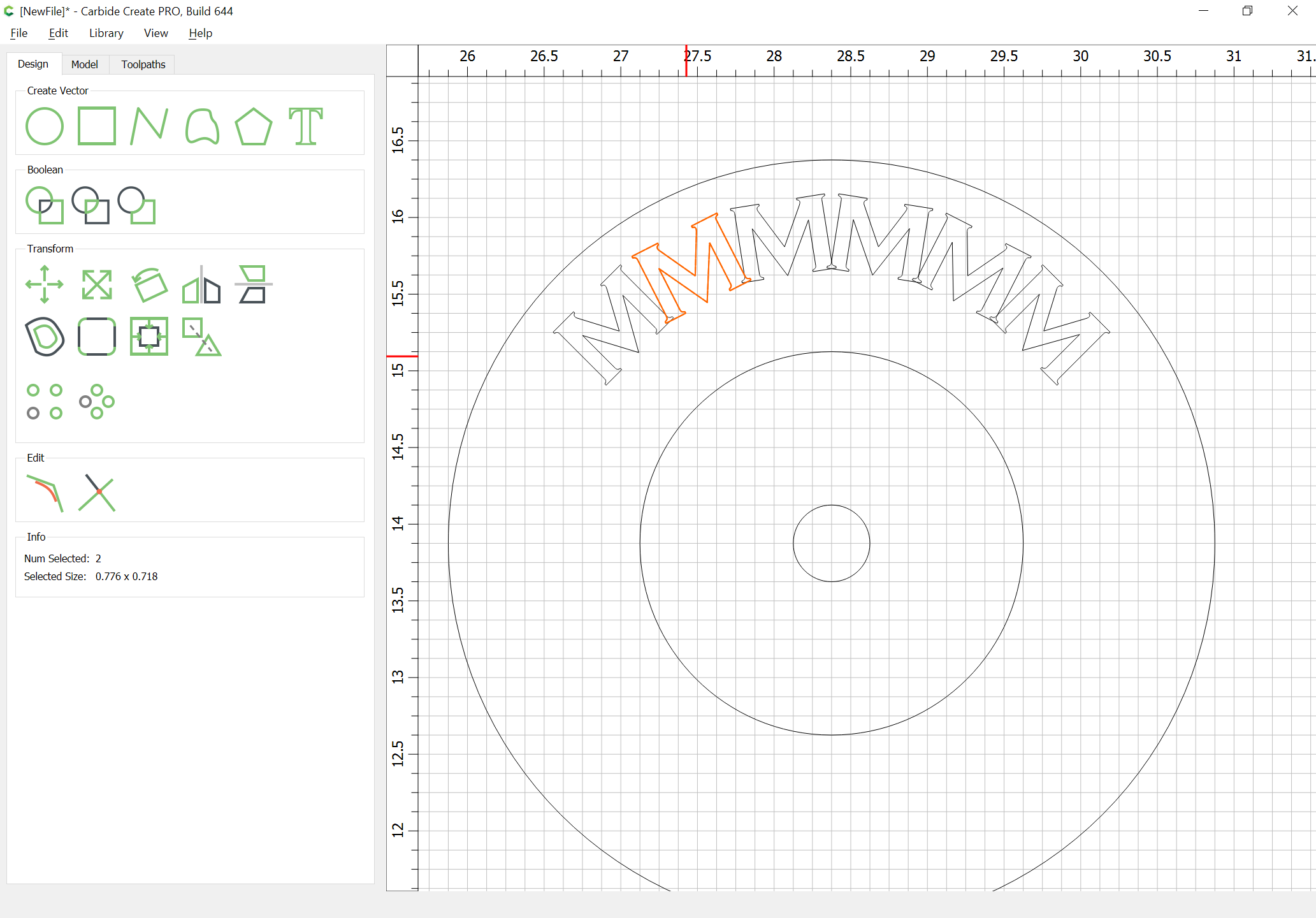Apply Boolean Subtraction operation
The height and width of the screenshot is (918, 1316).
136,205
